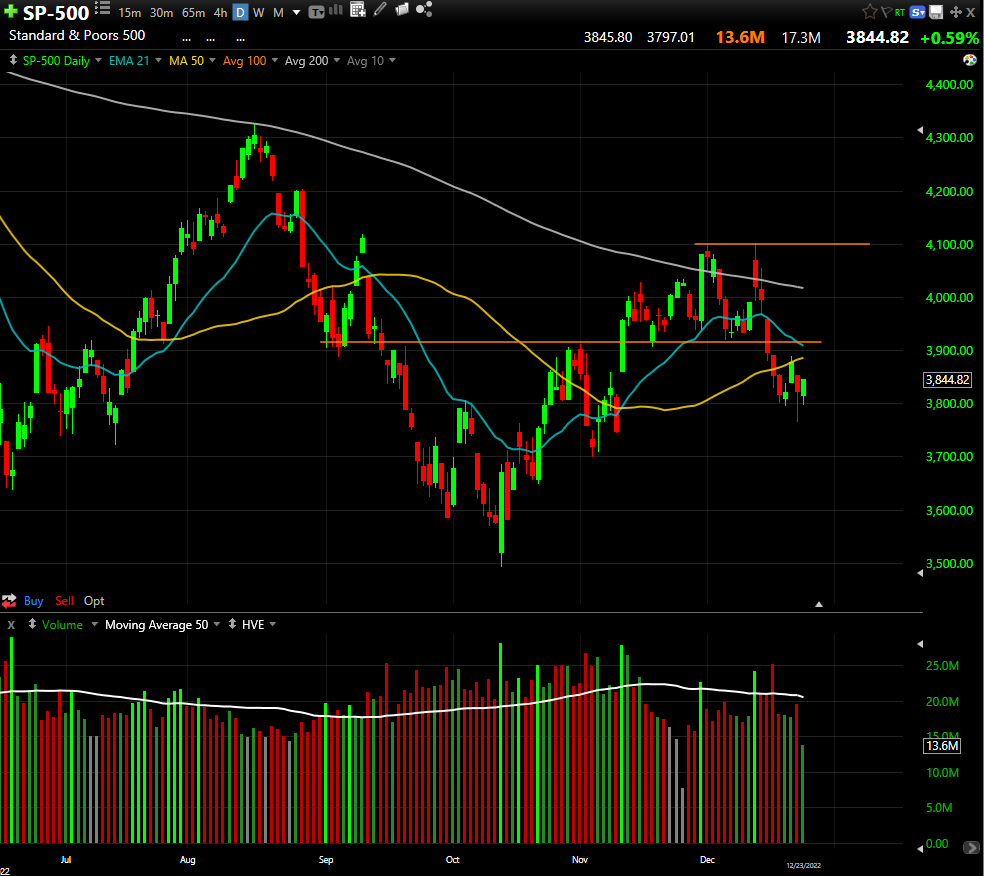Viewport: 984px width, 876px height.
Task: Click the +0.59% percent change value
Action: pos(949,38)
